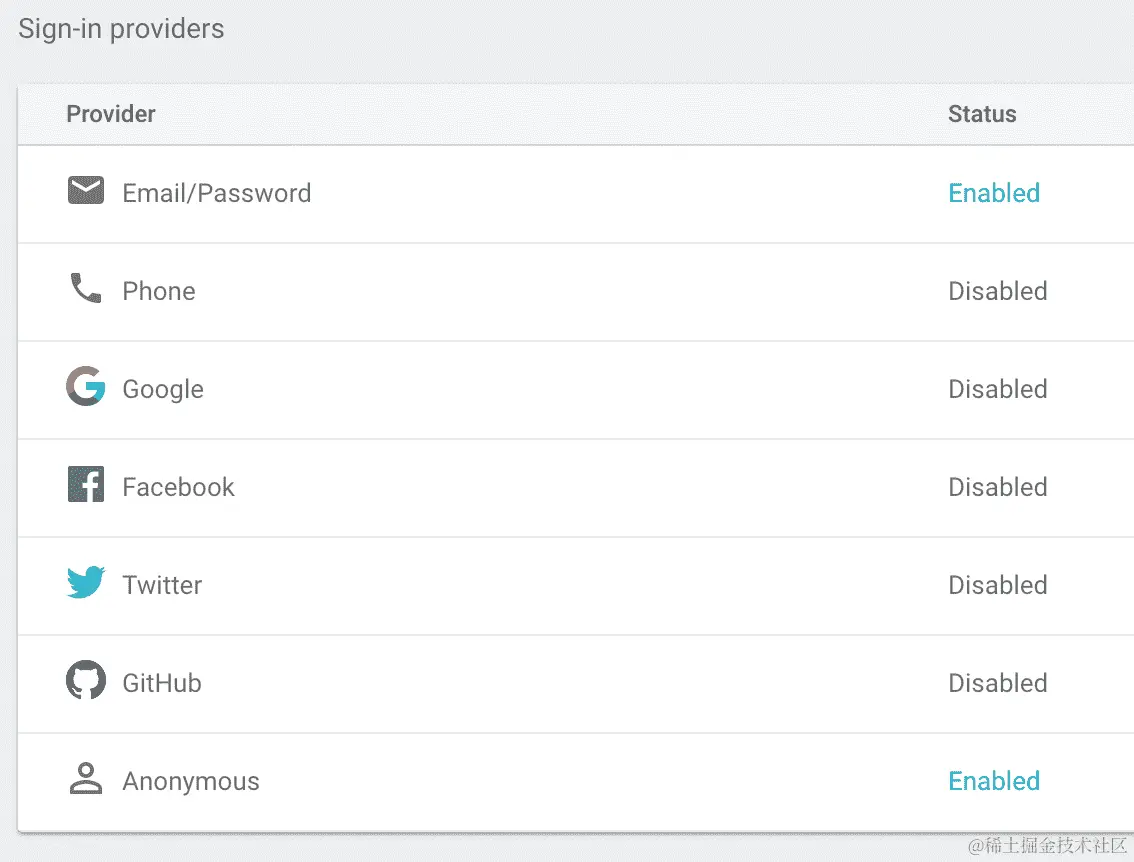This screenshot has height=862, width=1134.
Task: Click the Email/Password envelope icon
Action: pyautogui.click(x=85, y=191)
